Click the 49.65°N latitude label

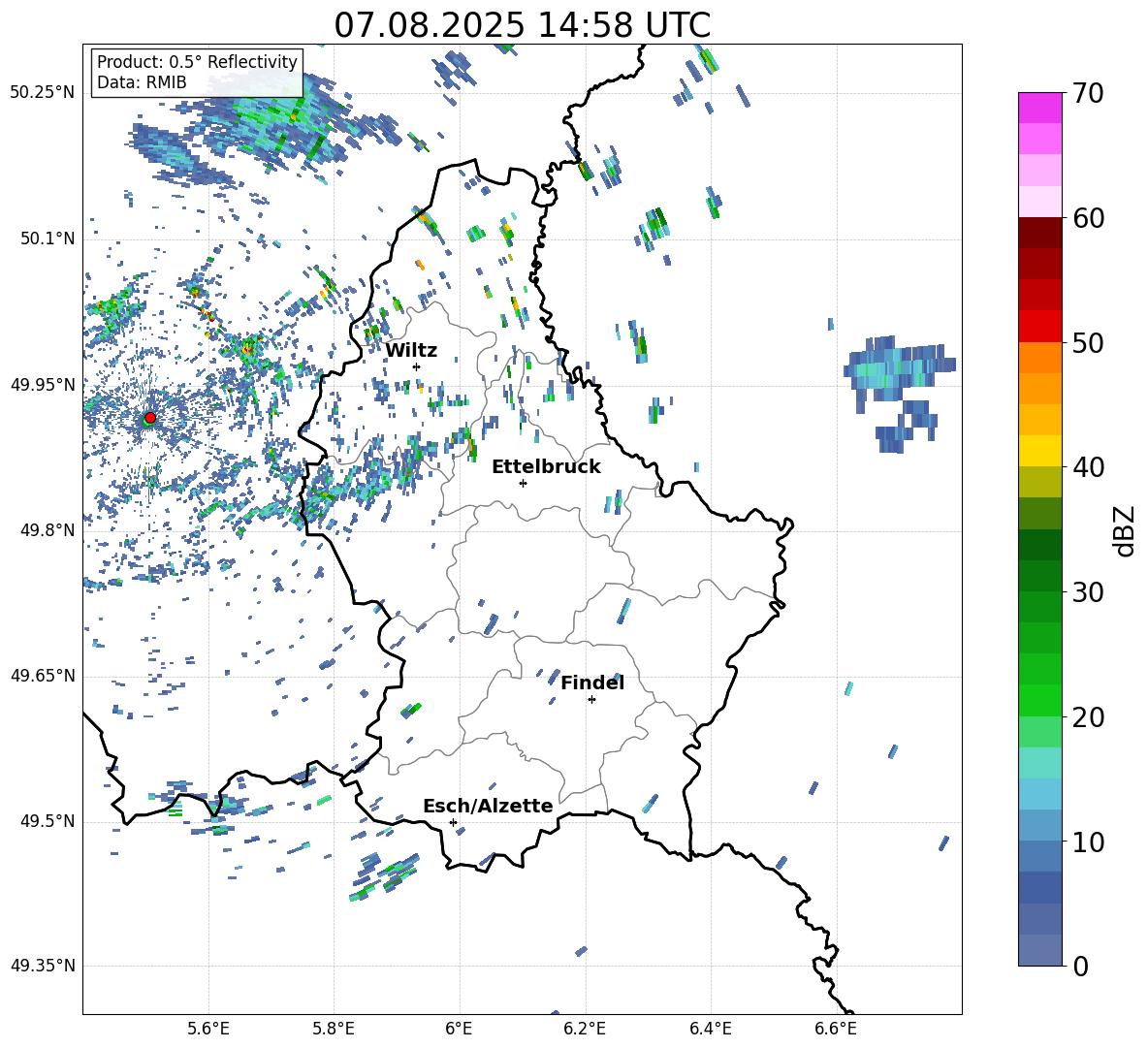point(44,675)
